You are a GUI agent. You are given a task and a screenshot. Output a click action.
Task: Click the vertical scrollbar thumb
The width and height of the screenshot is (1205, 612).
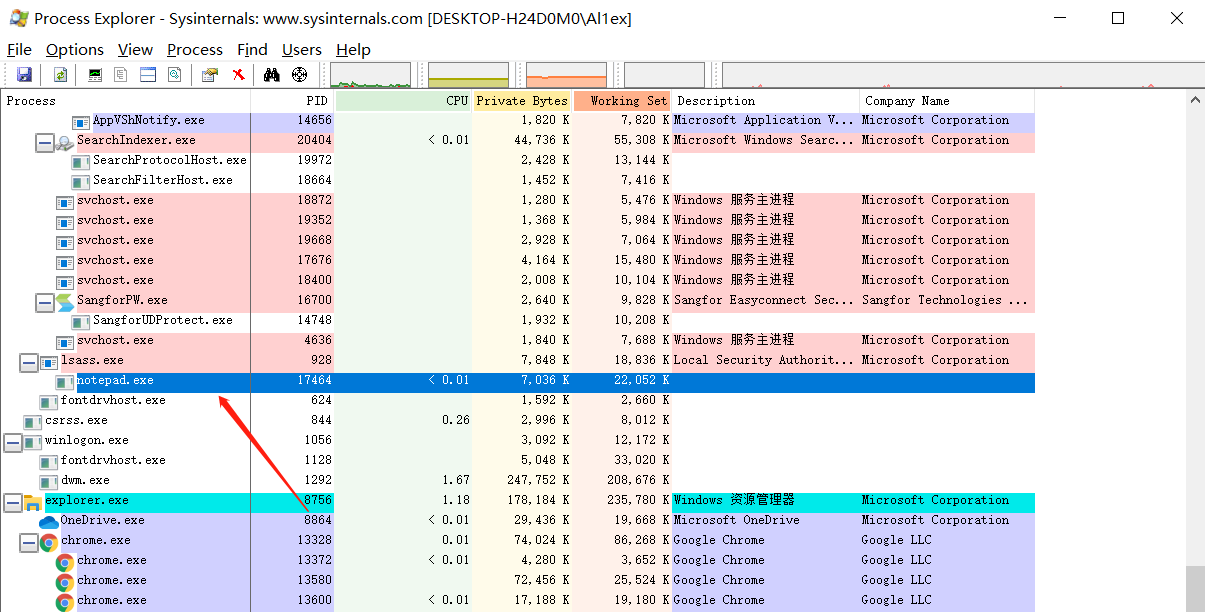point(1196,588)
